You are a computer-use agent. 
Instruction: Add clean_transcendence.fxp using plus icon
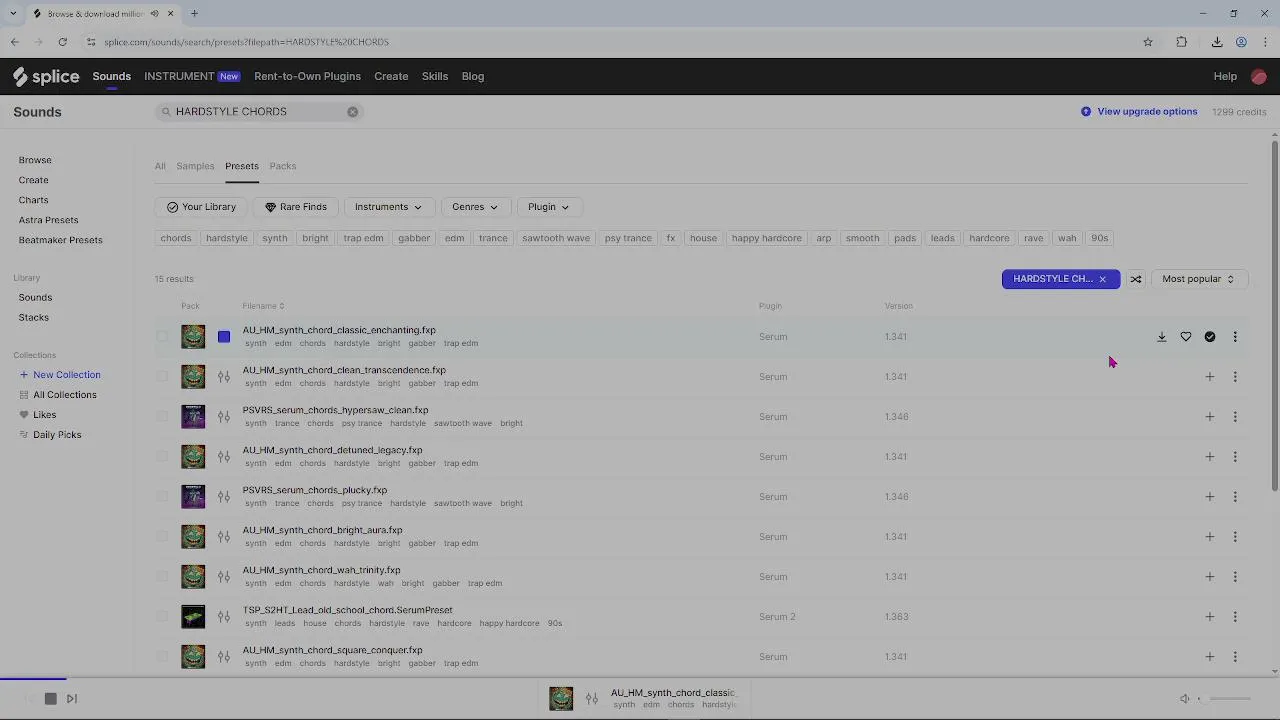(1209, 377)
